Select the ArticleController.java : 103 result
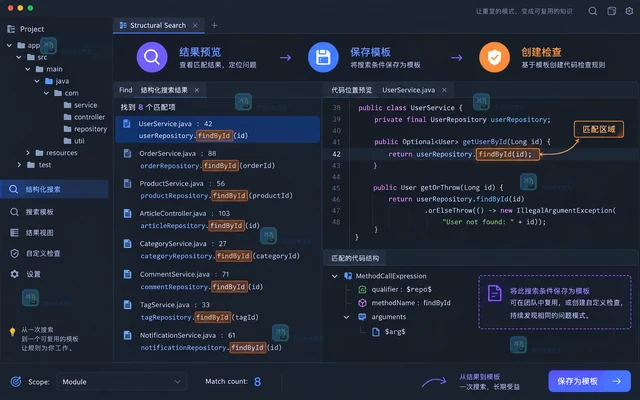Screen dimensions: 640x400 coord(217,220)
